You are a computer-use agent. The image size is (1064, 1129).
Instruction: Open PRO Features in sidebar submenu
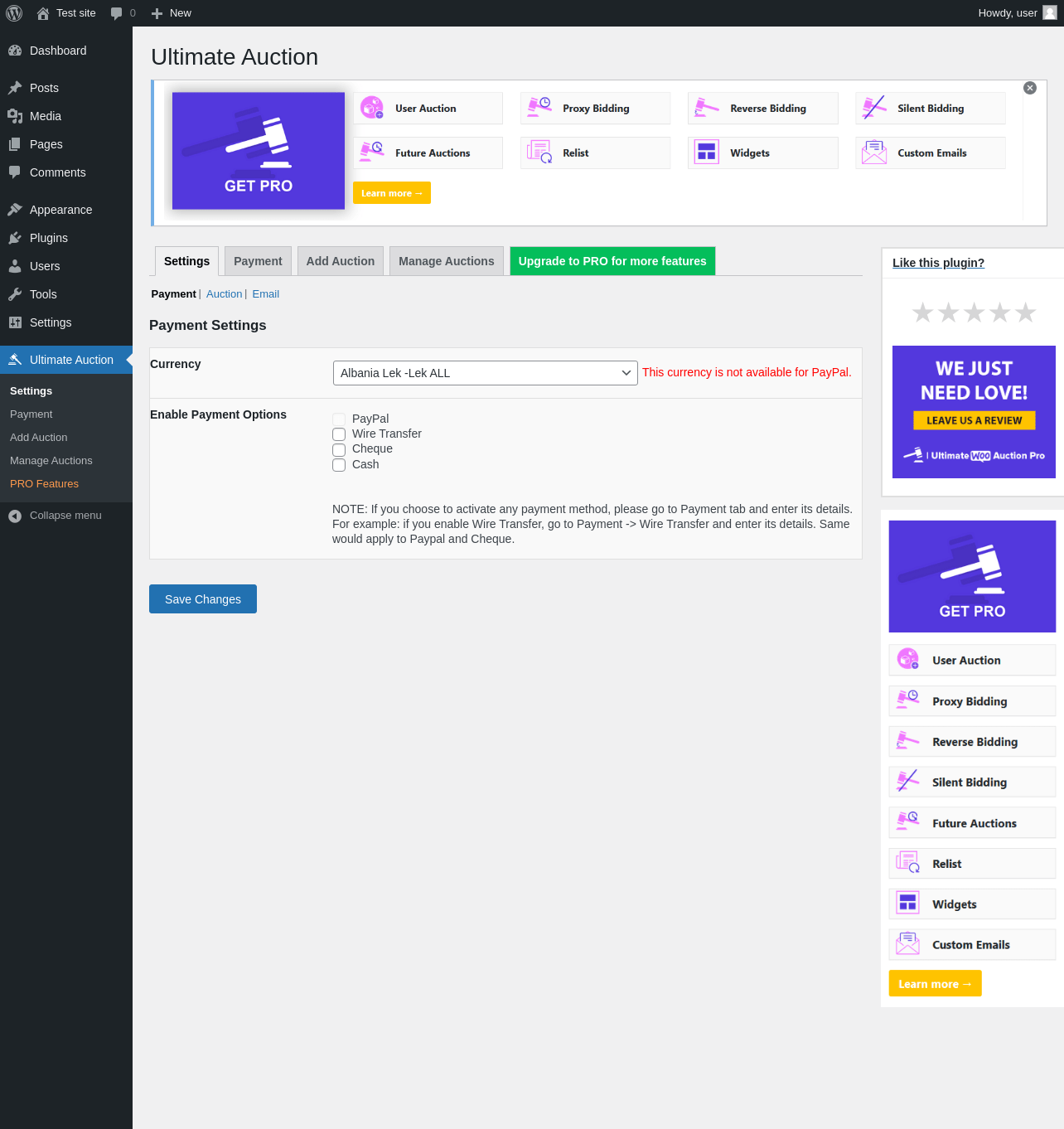[x=45, y=484]
